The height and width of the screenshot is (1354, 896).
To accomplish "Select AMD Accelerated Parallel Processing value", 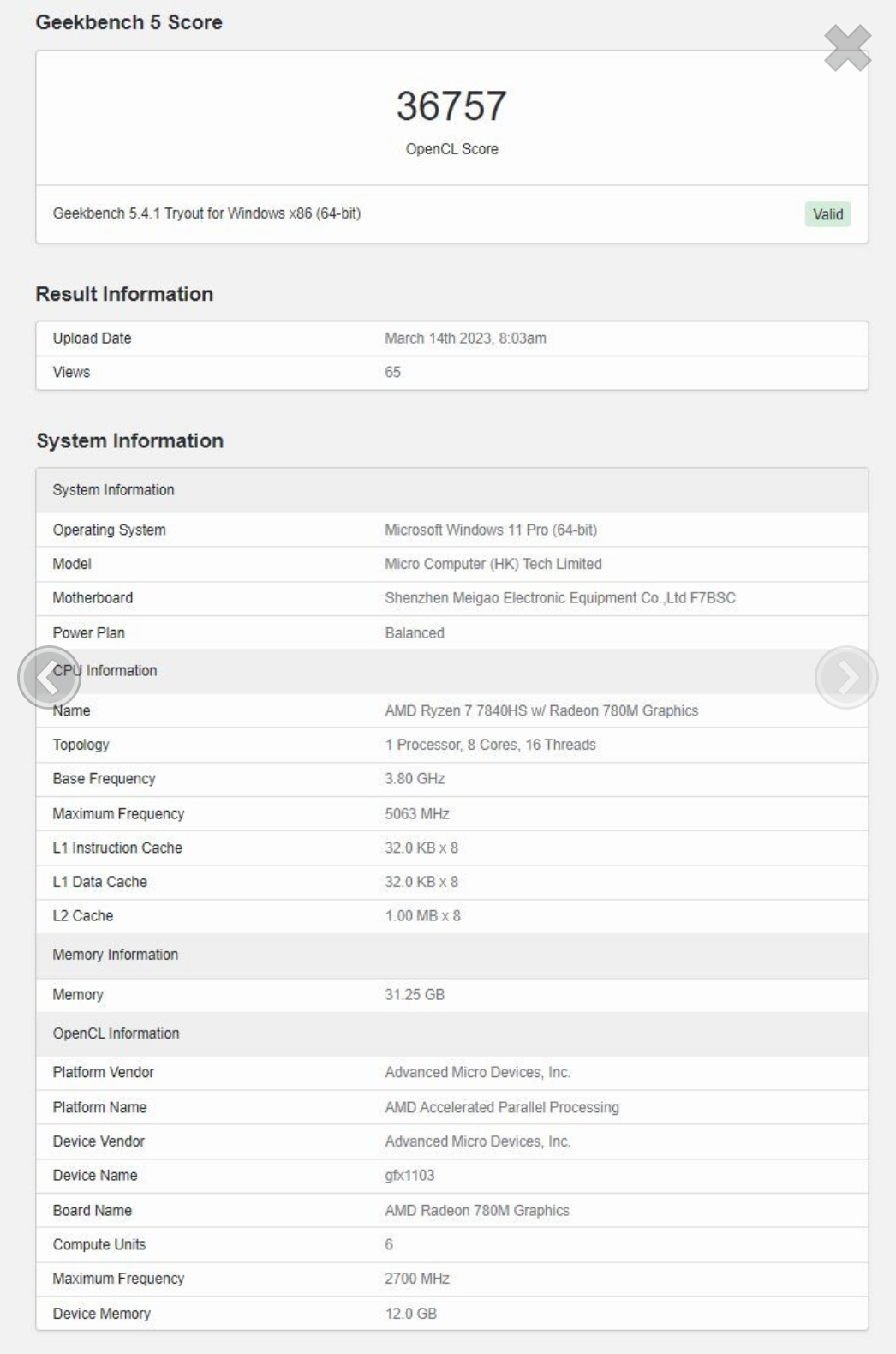I will coord(502,1108).
